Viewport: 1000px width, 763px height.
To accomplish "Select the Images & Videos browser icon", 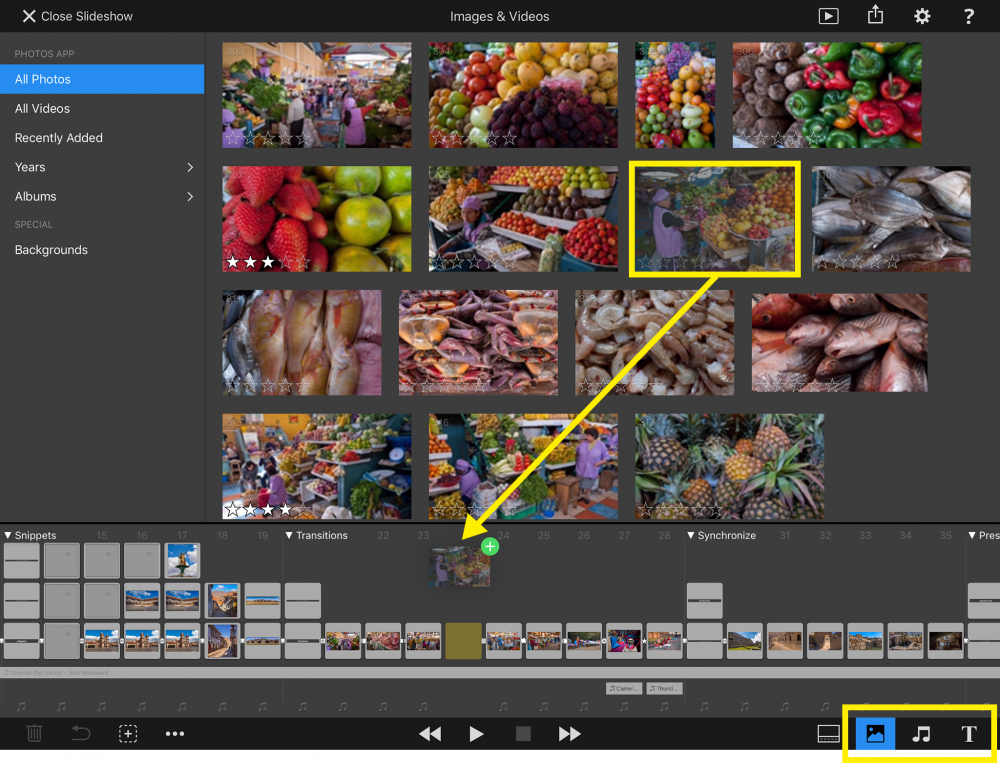I will click(875, 734).
